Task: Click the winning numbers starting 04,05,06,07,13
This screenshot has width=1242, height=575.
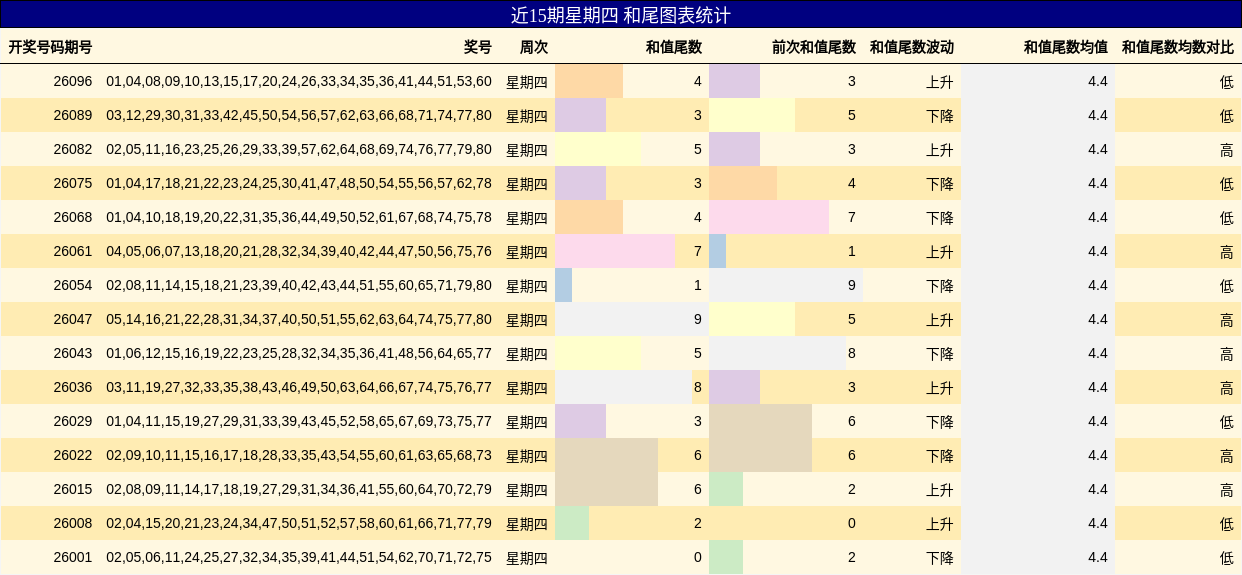Action: [299, 251]
